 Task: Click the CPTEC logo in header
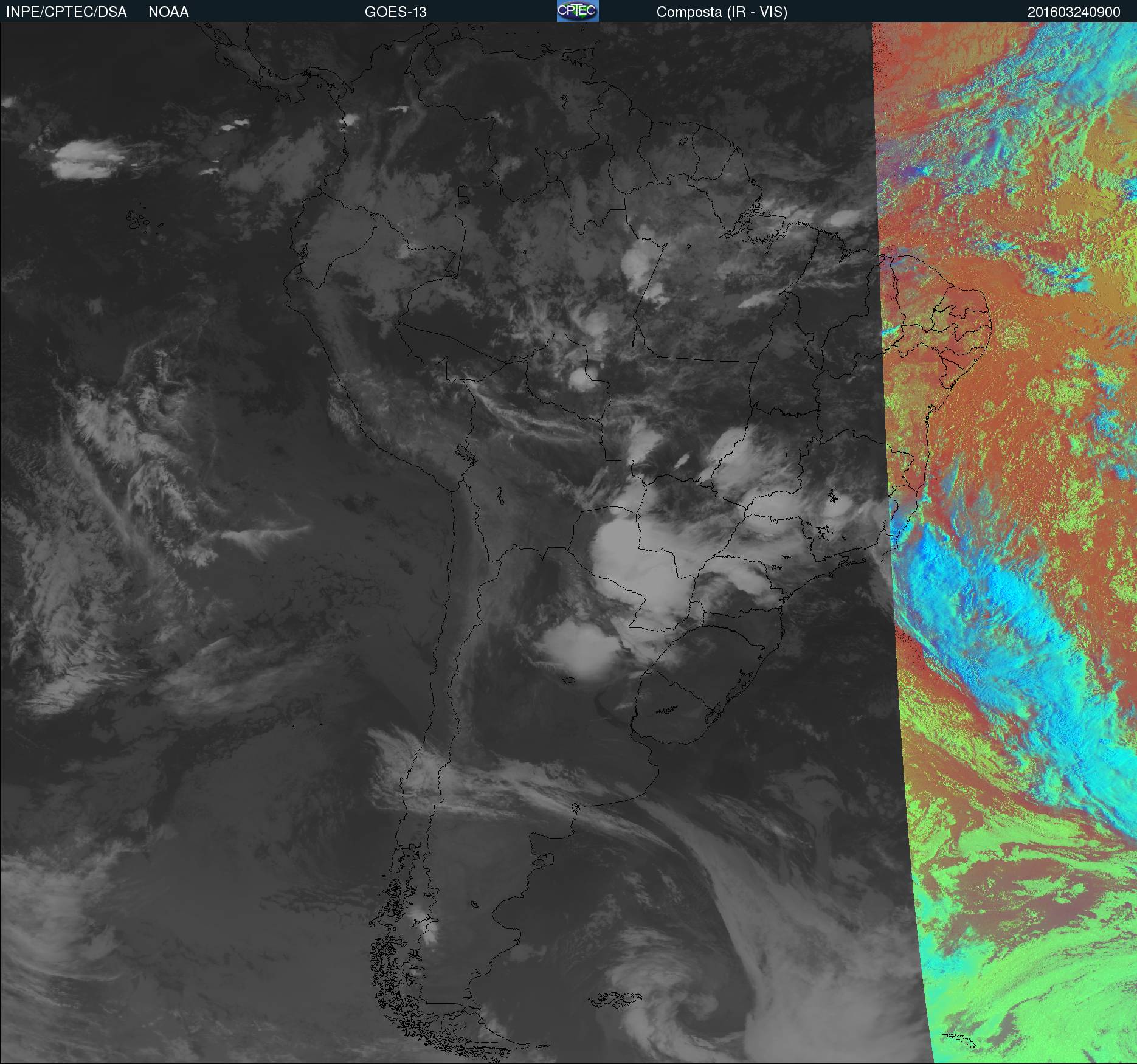point(578,11)
